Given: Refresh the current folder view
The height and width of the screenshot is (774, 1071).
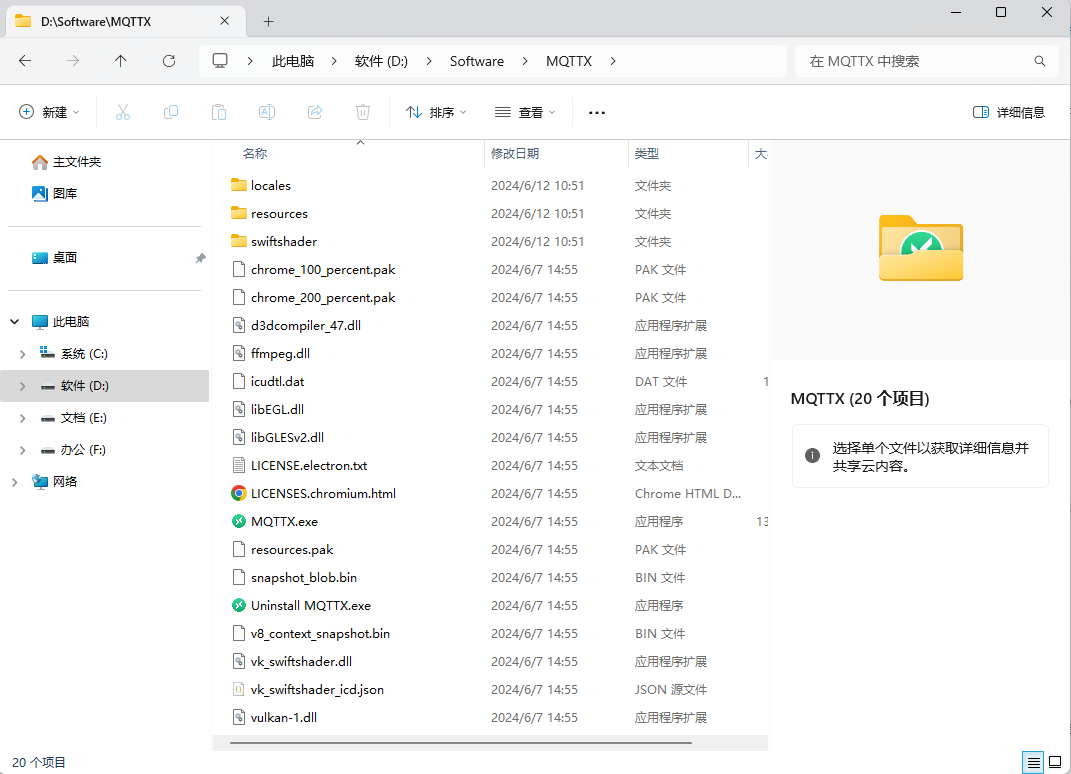Looking at the screenshot, I should [169, 61].
